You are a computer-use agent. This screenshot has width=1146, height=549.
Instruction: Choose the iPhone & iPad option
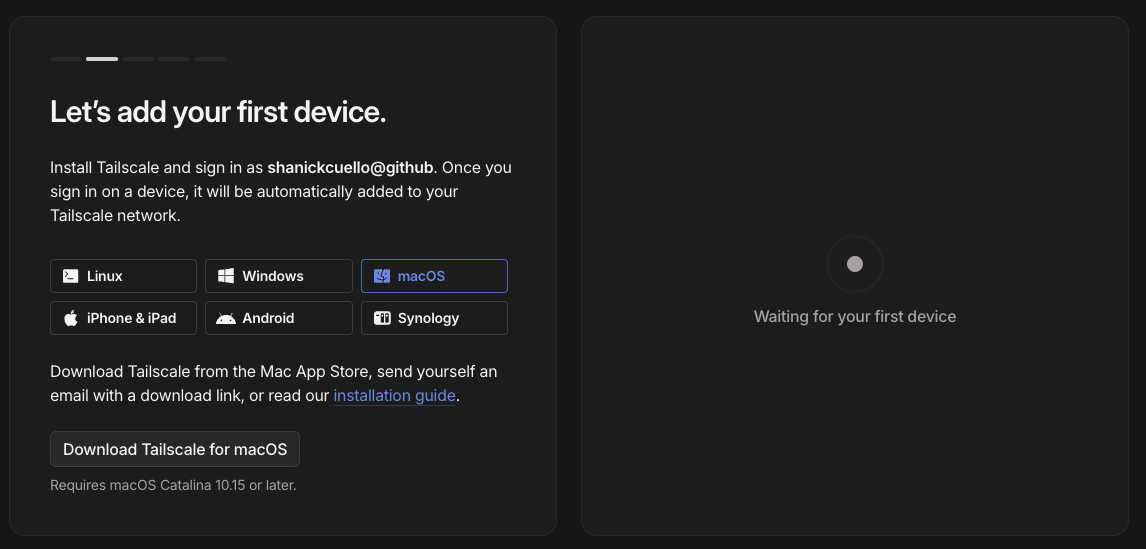pos(123,318)
